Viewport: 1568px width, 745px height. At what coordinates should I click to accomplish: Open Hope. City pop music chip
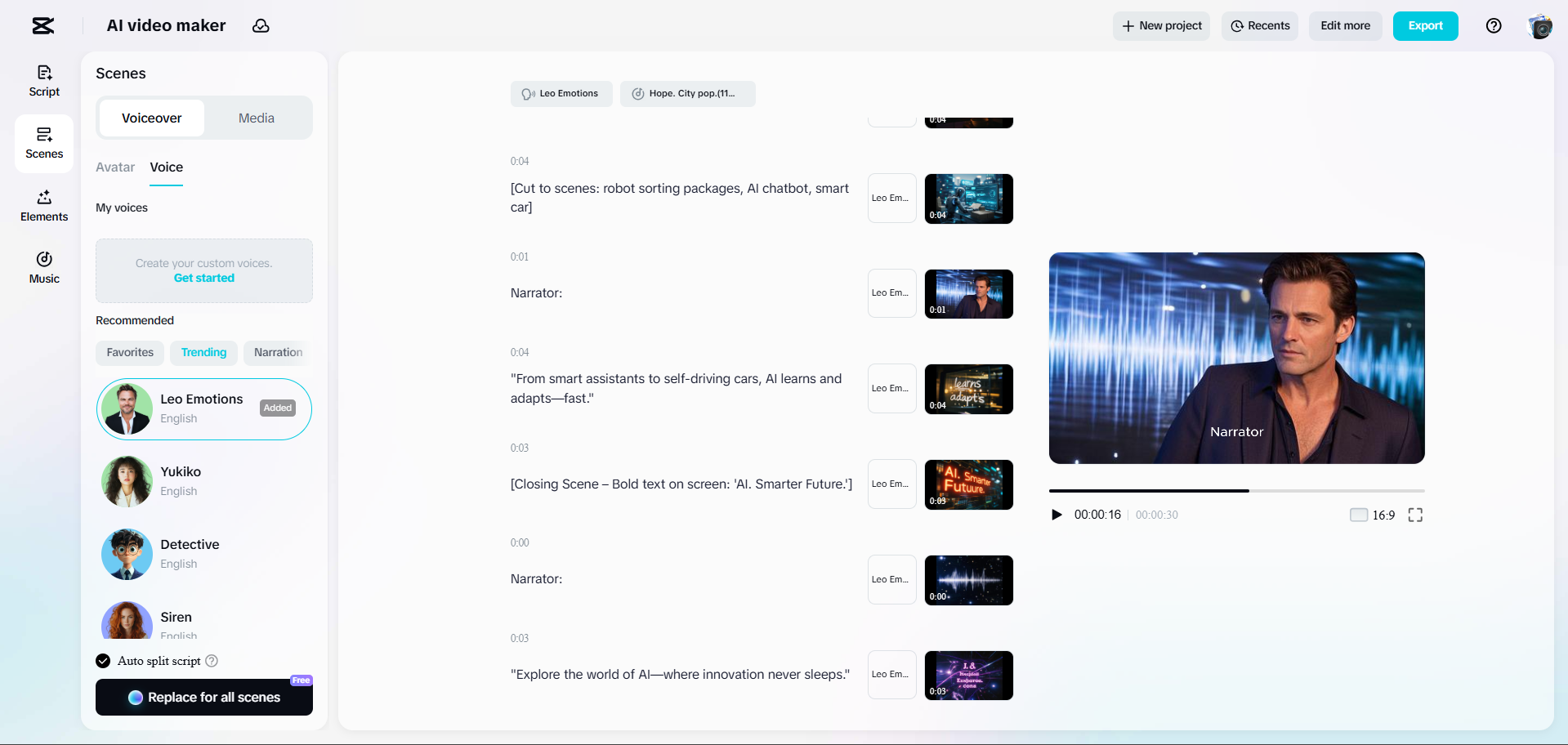click(x=688, y=94)
